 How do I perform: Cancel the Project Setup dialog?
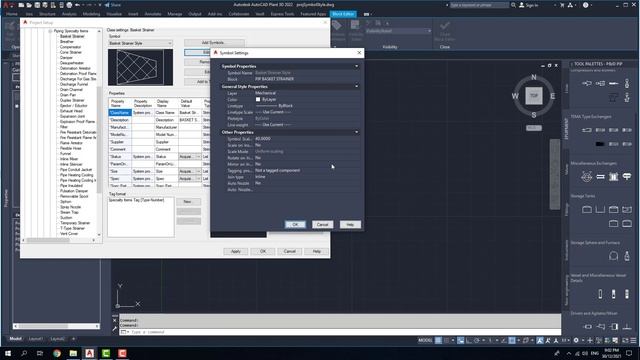click(x=290, y=251)
